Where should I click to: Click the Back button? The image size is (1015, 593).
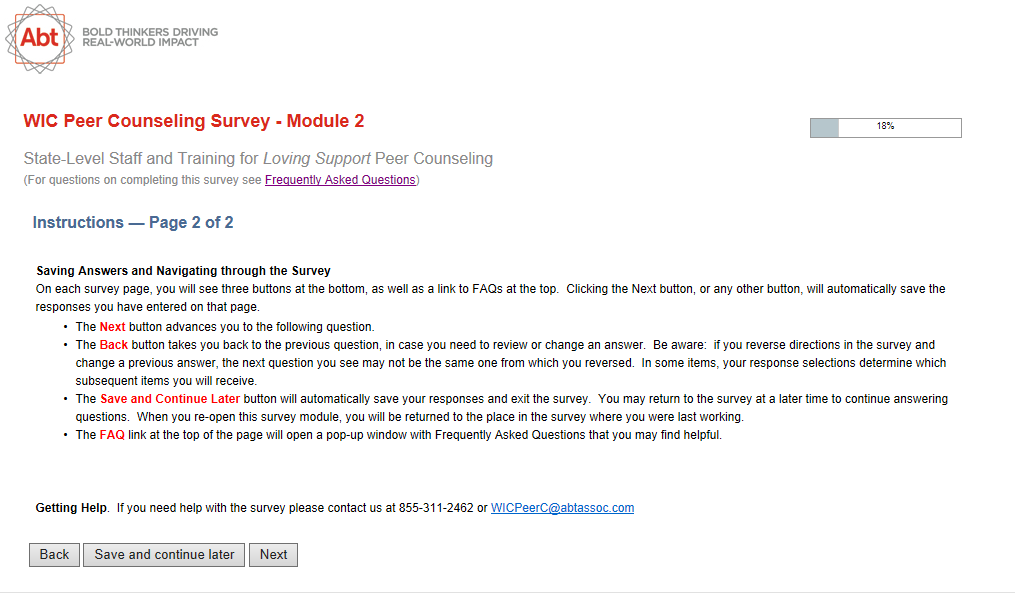click(x=54, y=555)
